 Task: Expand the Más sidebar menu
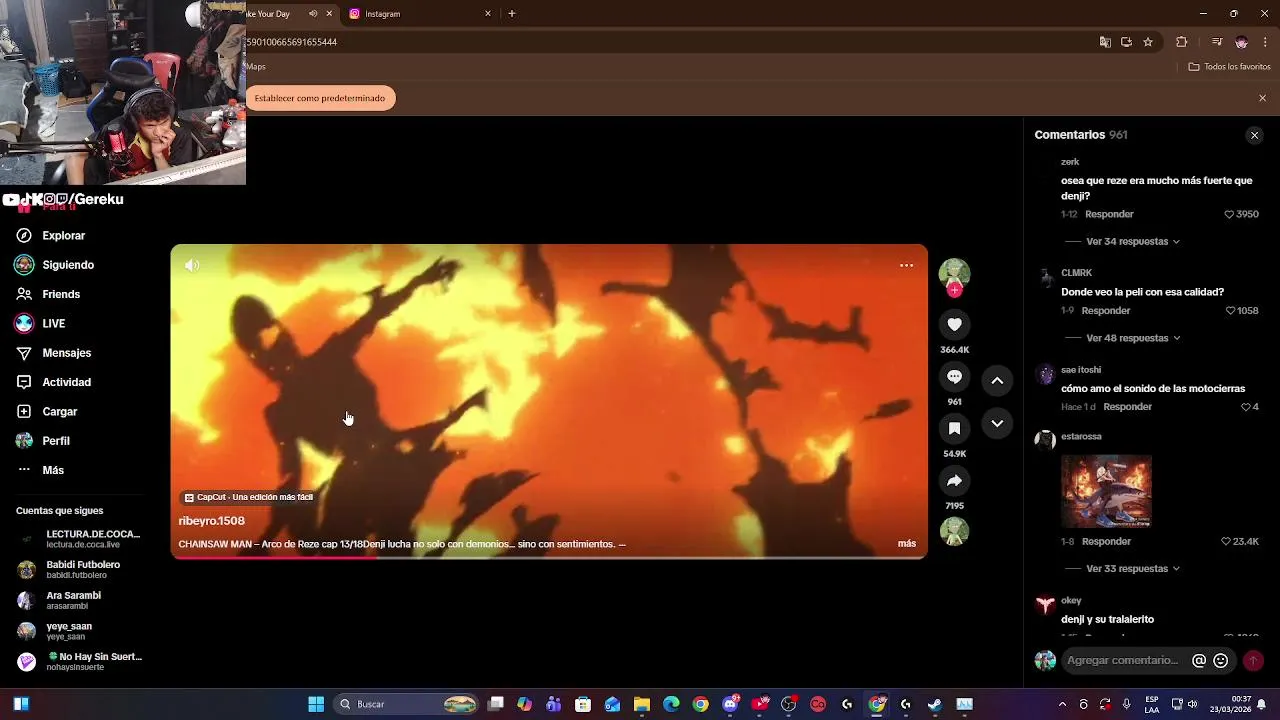pyautogui.click(x=53, y=470)
